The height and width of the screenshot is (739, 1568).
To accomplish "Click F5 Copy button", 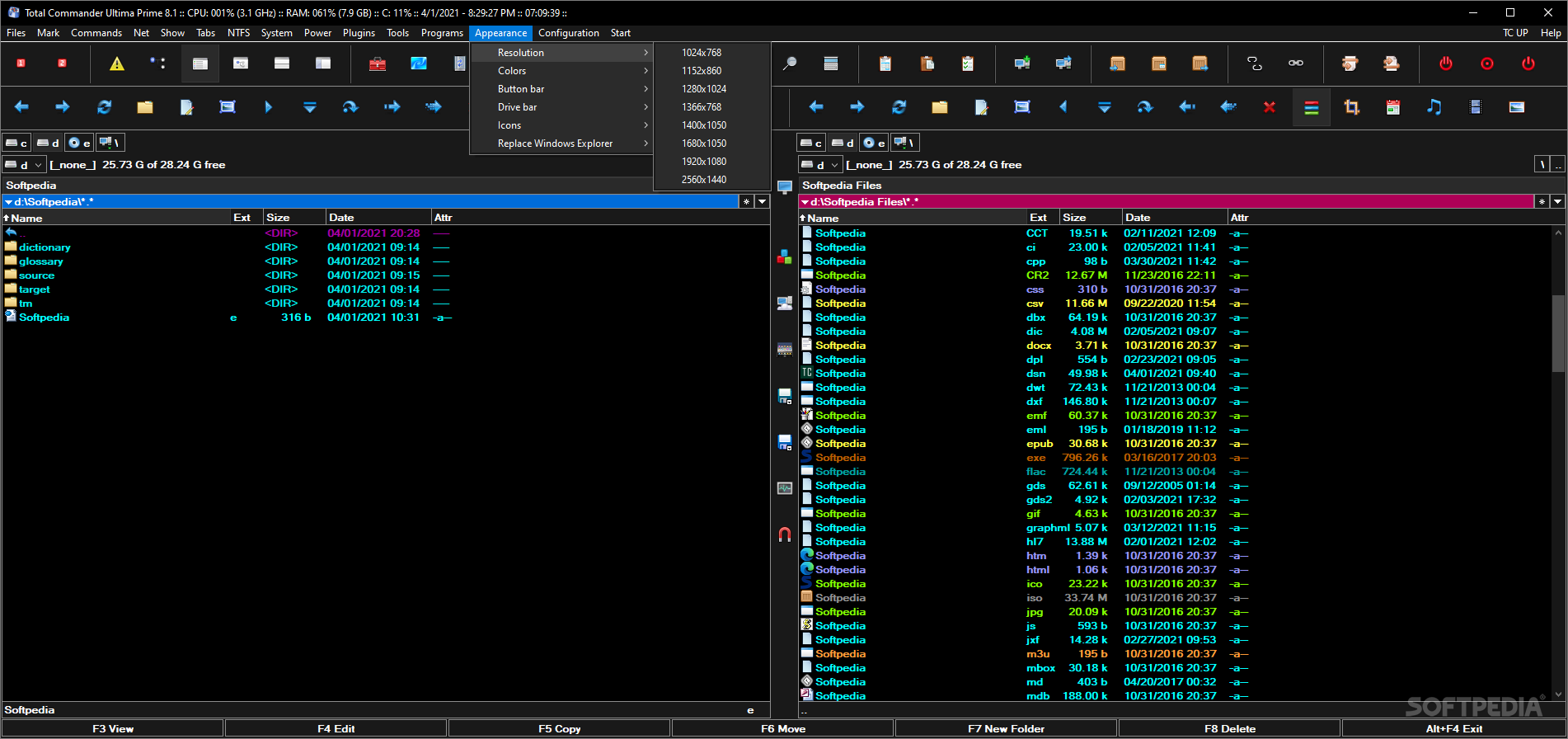I will 560,728.
